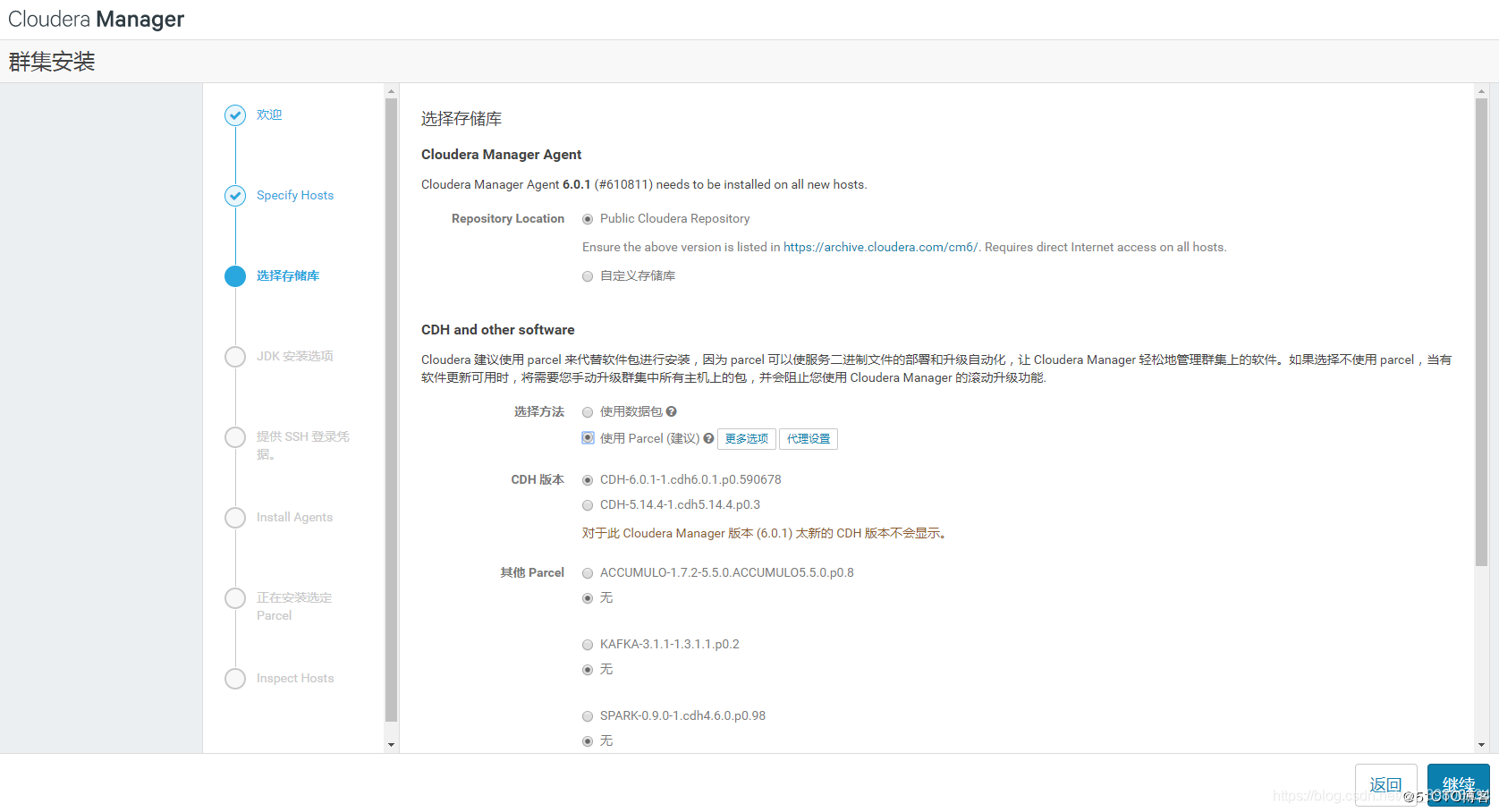This screenshot has width=1499, height=812.
Task: Select ACCUMULO-1.7.2-5.5.0 parcel option
Action: (588, 573)
